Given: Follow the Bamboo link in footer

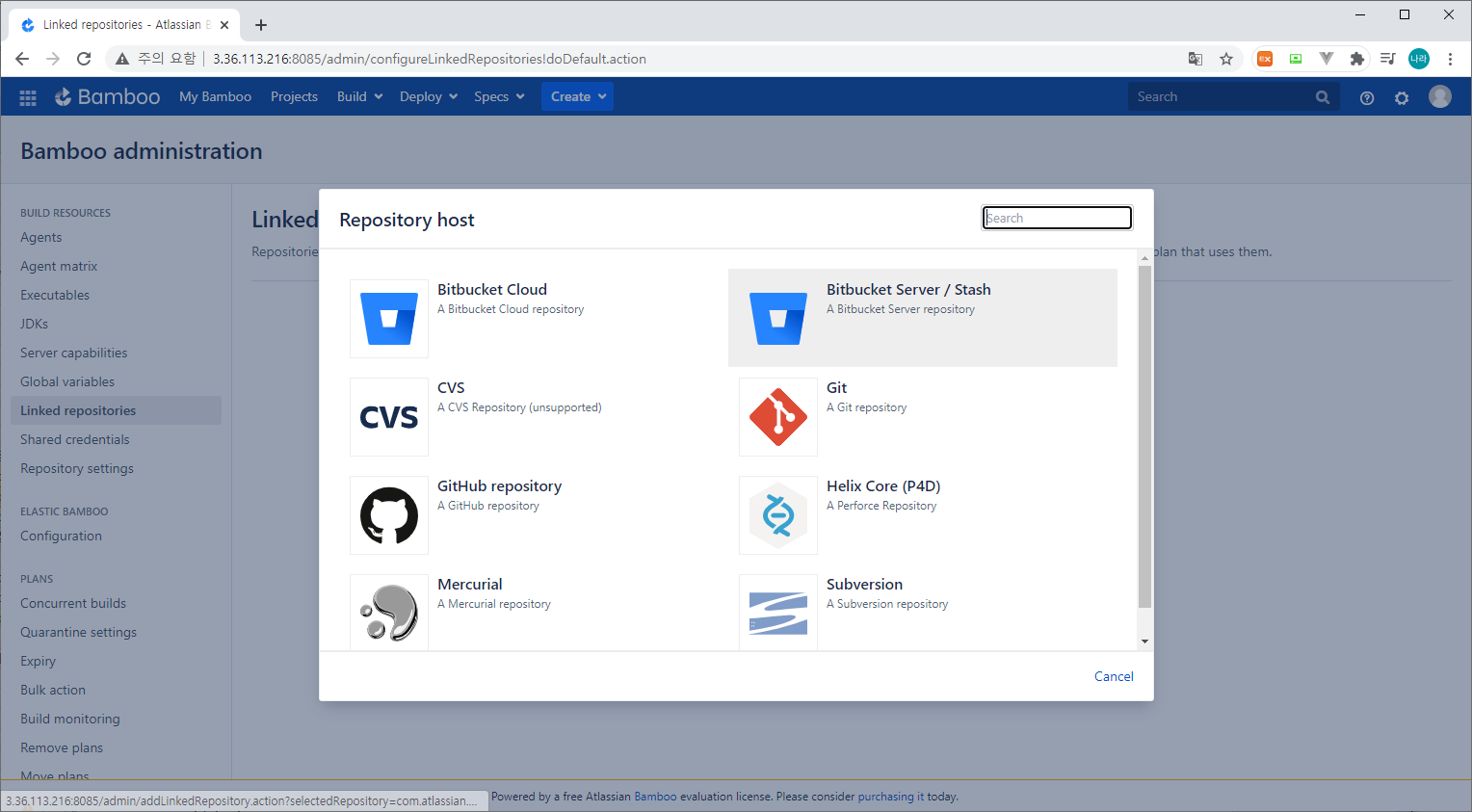Looking at the screenshot, I should [655, 797].
